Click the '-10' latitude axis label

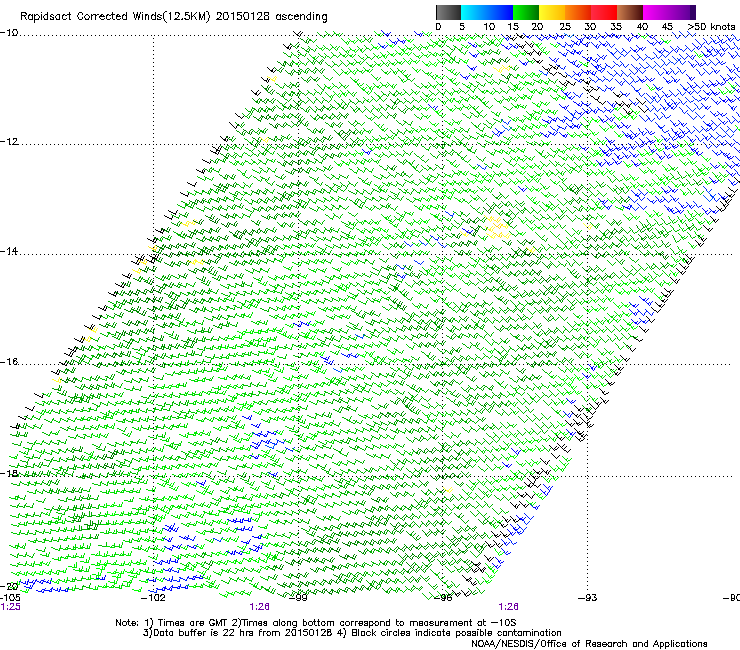(9, 33)
